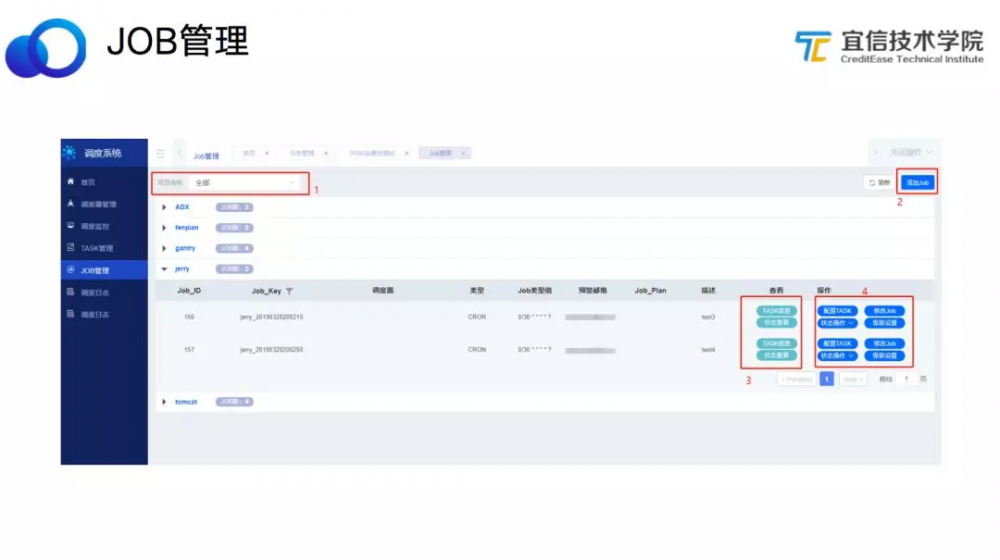Close the TASK tab with its x

point(406,153)
